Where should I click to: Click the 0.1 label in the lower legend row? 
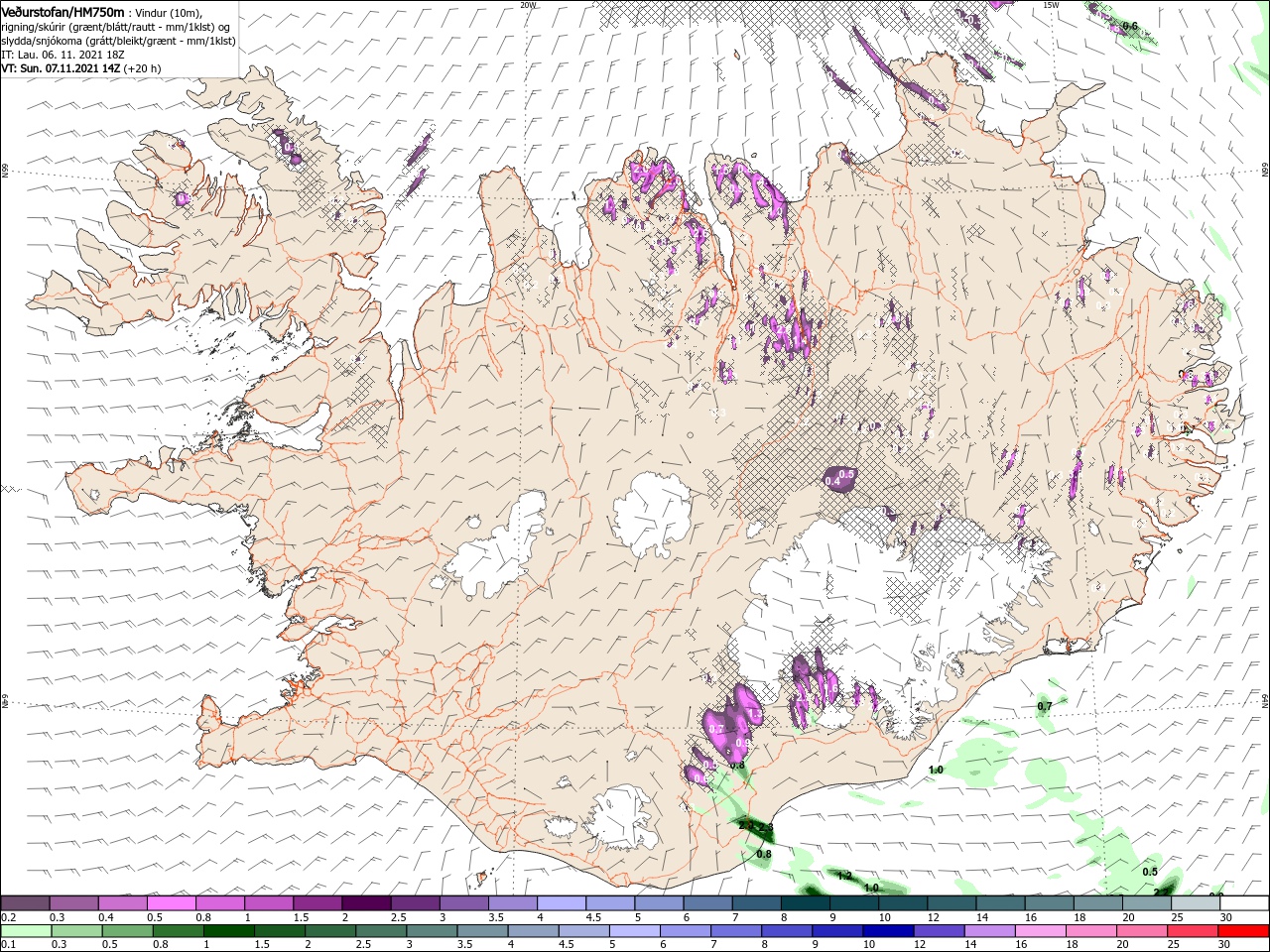[x=9, y=945]
